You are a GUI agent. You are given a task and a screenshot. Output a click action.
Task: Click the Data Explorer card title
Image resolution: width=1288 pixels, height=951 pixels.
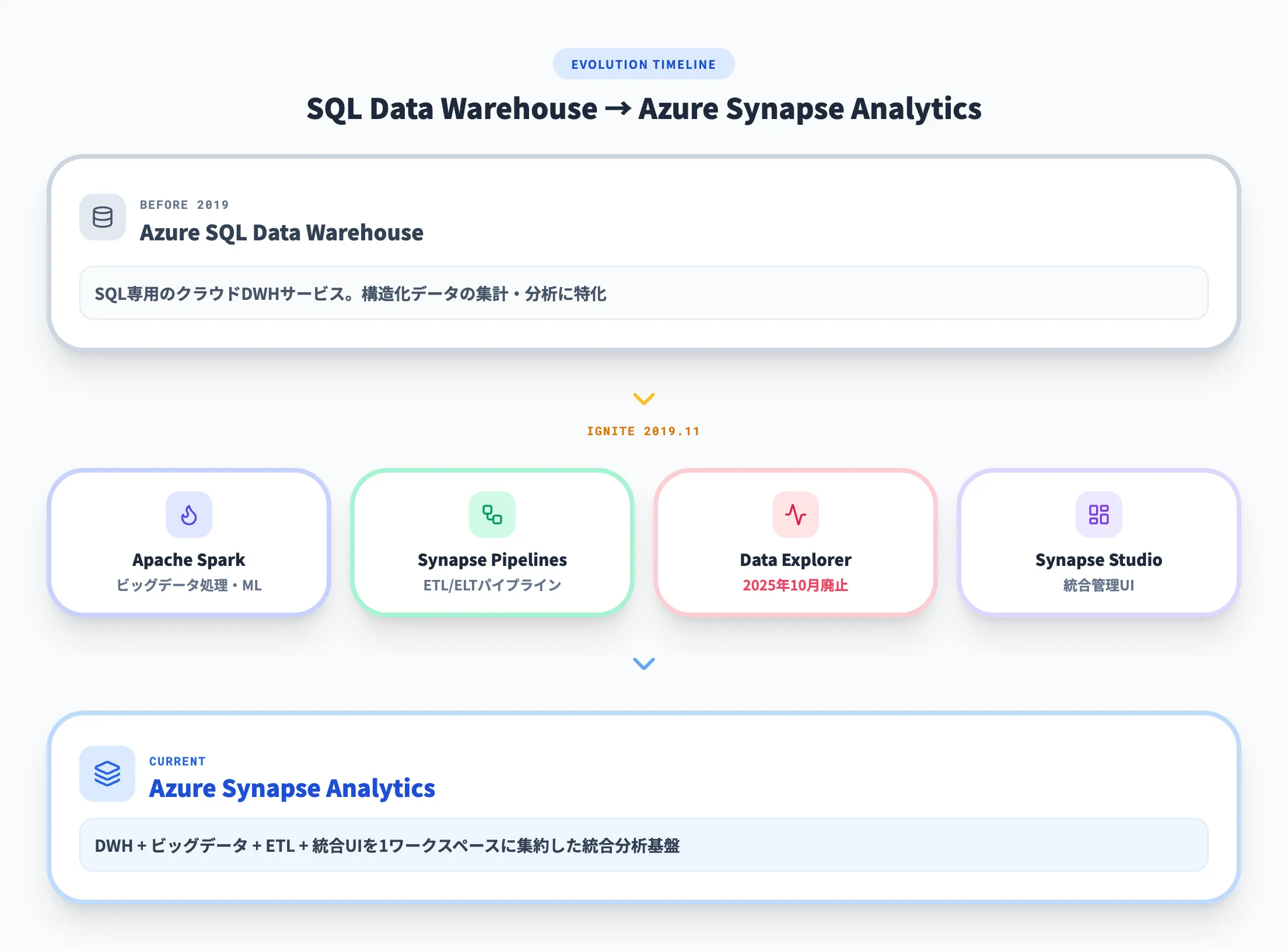coord(796,560)
